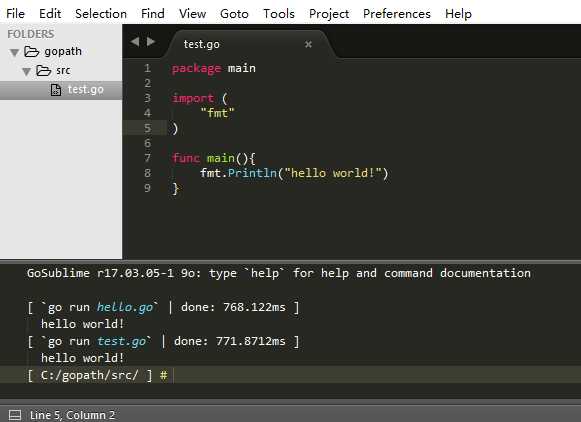Open the Help menu

pos(458,14)
